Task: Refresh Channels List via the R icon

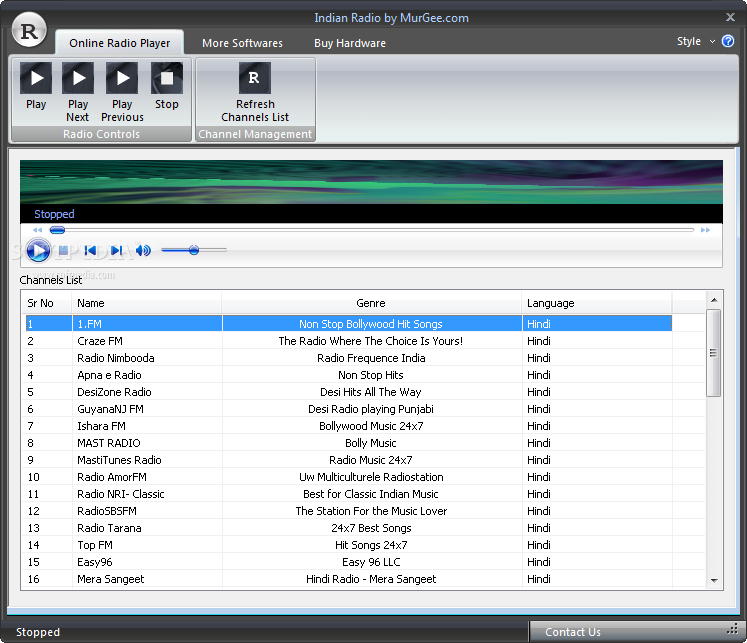Action: tap(255, 78)
